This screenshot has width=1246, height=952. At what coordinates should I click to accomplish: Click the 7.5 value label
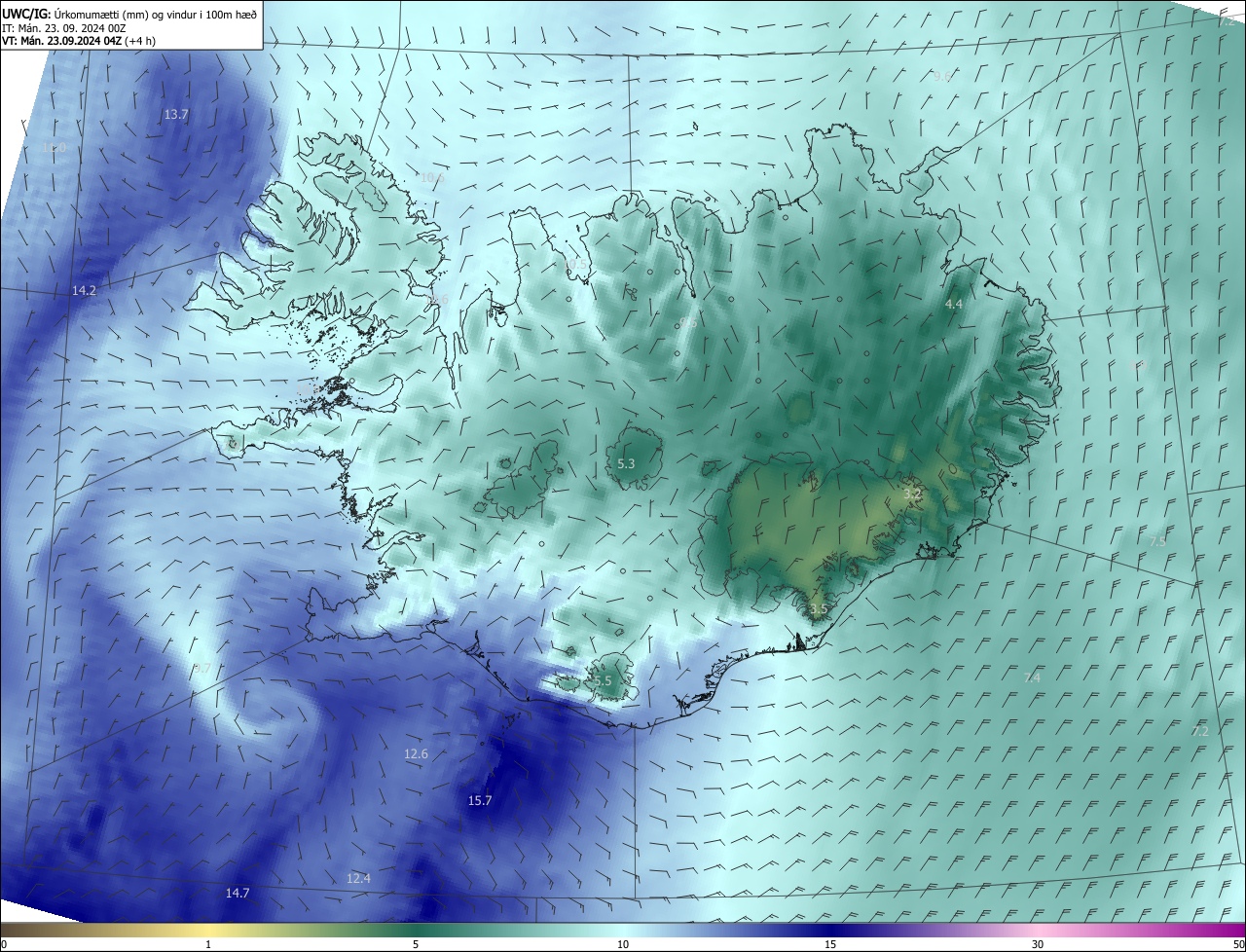pos(1157,541)
